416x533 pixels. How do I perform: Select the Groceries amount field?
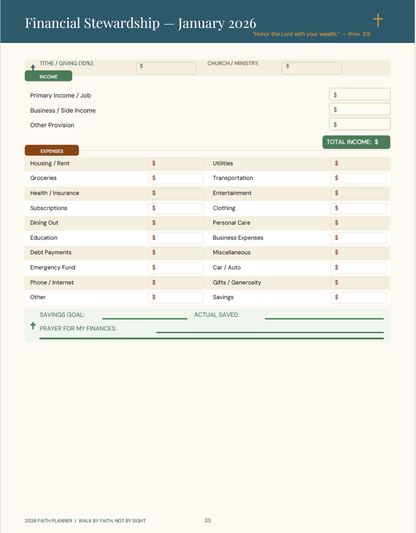coord(175,178)
